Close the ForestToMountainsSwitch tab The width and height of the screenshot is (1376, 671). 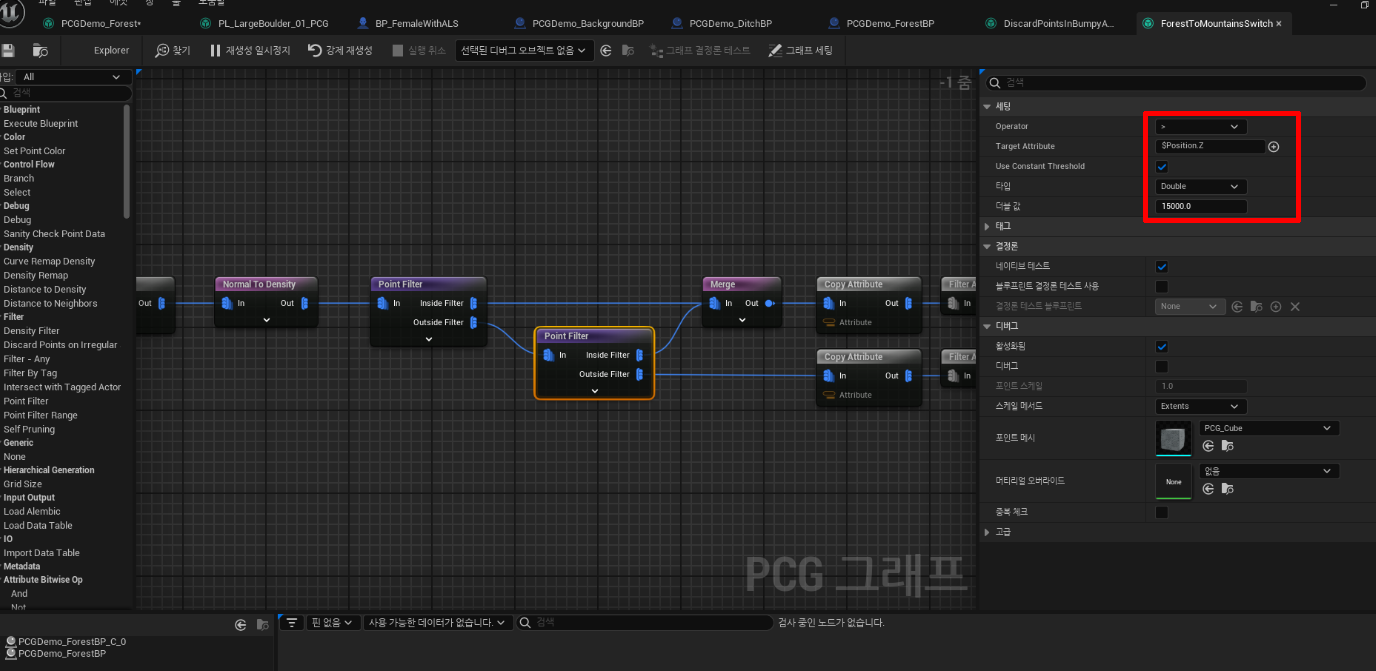coord(1280,23)
